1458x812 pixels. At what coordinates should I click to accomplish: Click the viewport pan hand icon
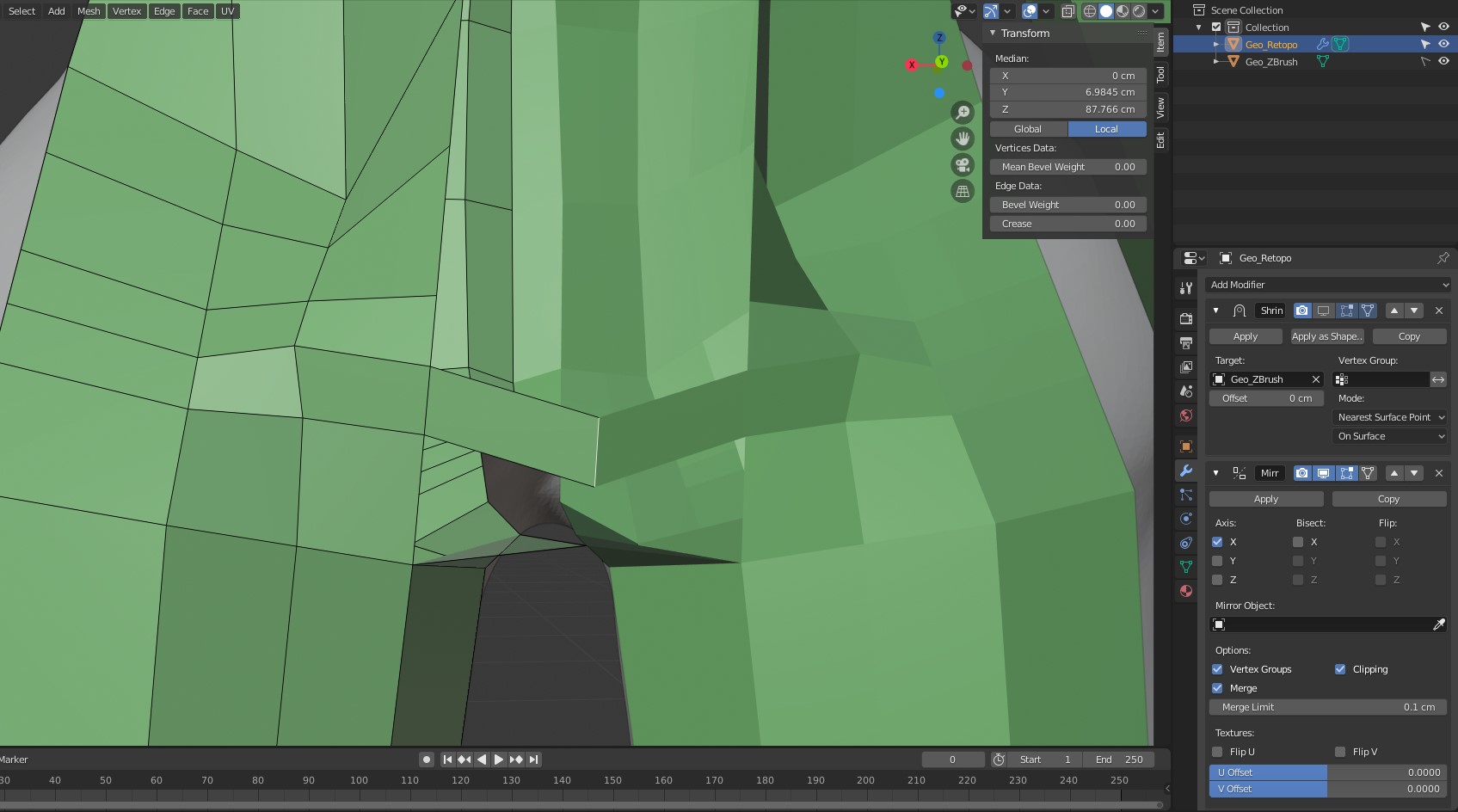click(963, 138)
